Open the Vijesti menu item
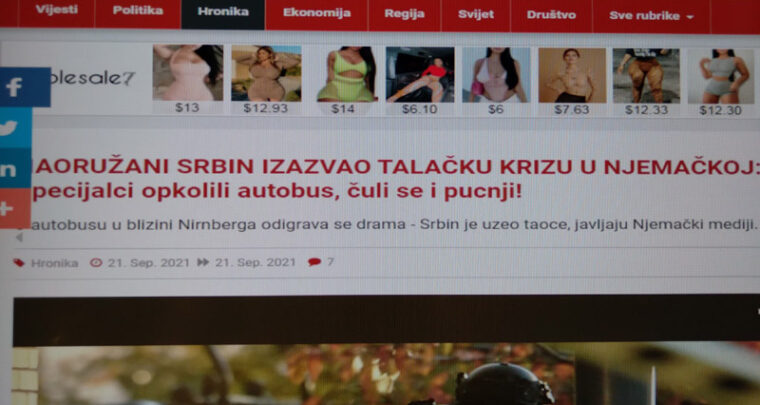The width and height of the screenshot is (760, 405). point(57,11)
